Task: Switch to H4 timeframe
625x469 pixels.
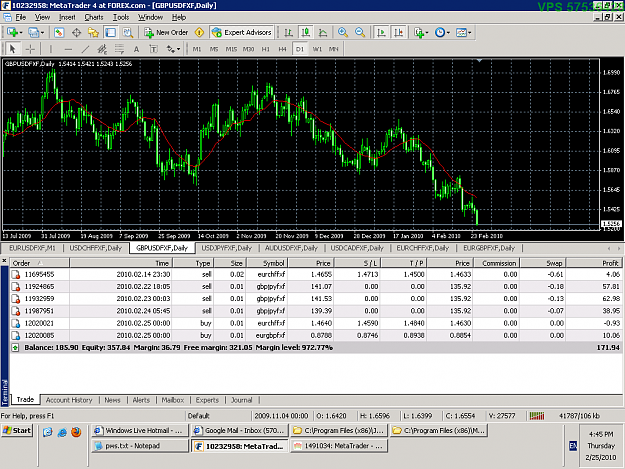Action: point(283,49)
